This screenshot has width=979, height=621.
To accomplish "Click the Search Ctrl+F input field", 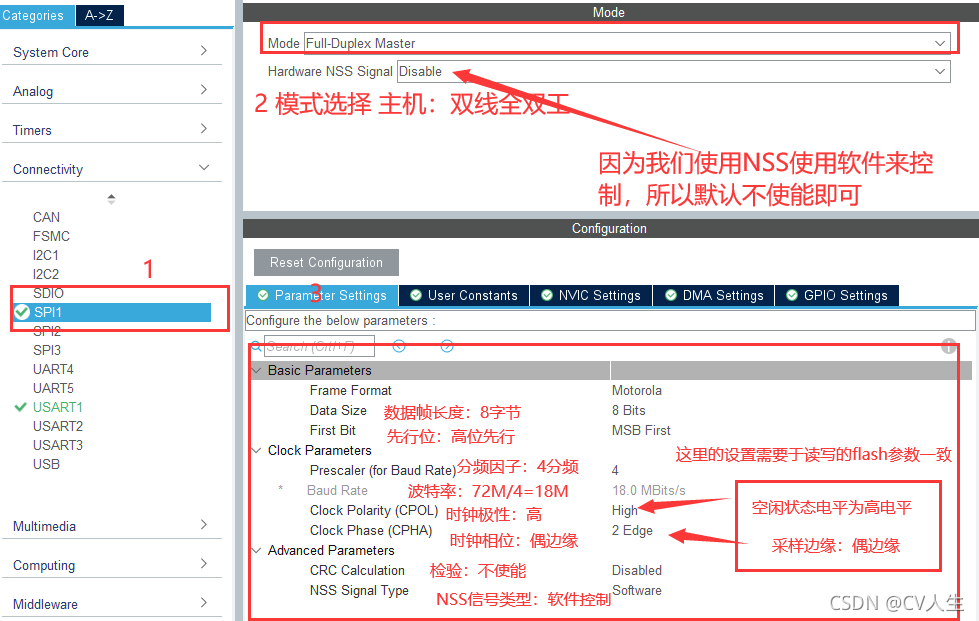I will point(320,345).
